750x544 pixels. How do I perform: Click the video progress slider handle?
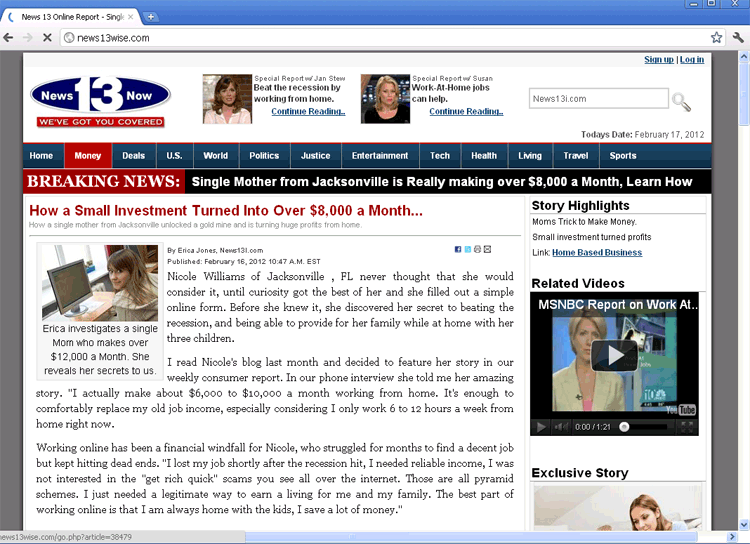point(624,426)
